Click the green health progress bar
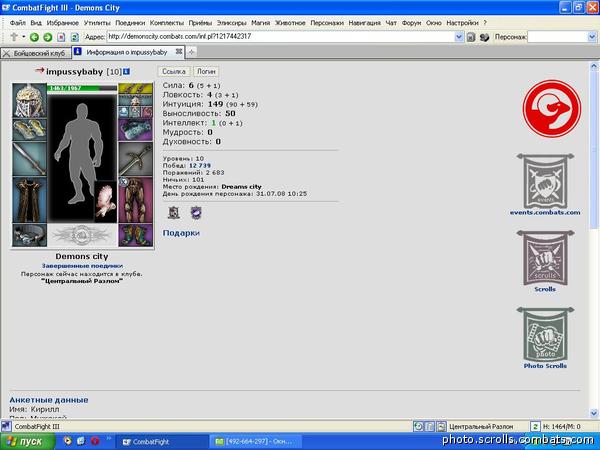The height and width of the screenshot is (450, 600). (82, 88)
